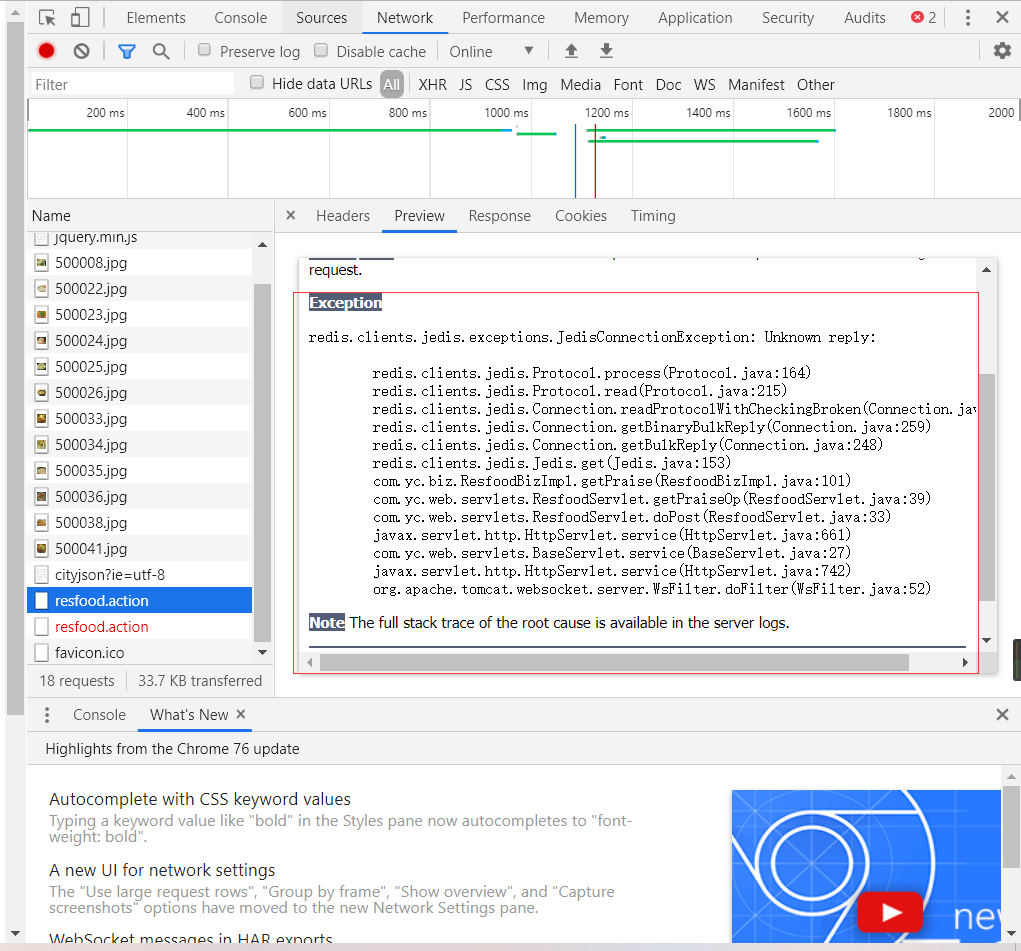Switch to Elements panel tab
The image size is (1021, 951).
coord(156,18)
